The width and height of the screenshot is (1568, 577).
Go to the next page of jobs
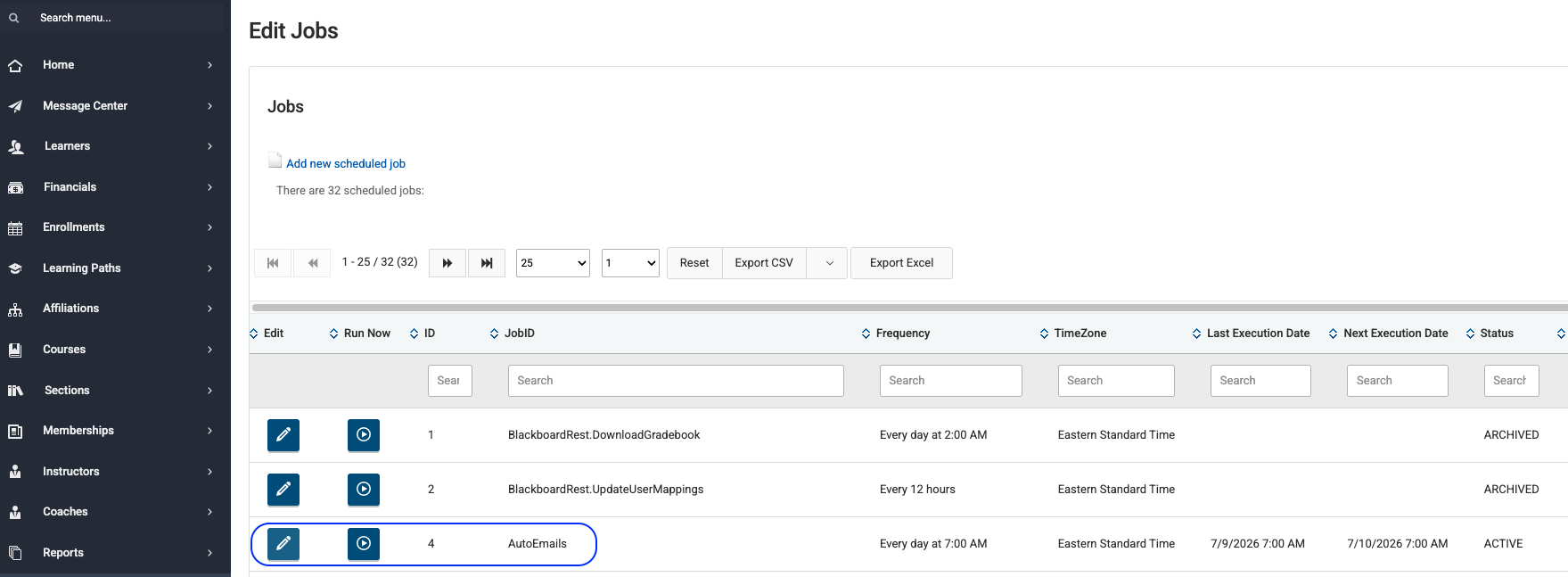tap(447, 263)
